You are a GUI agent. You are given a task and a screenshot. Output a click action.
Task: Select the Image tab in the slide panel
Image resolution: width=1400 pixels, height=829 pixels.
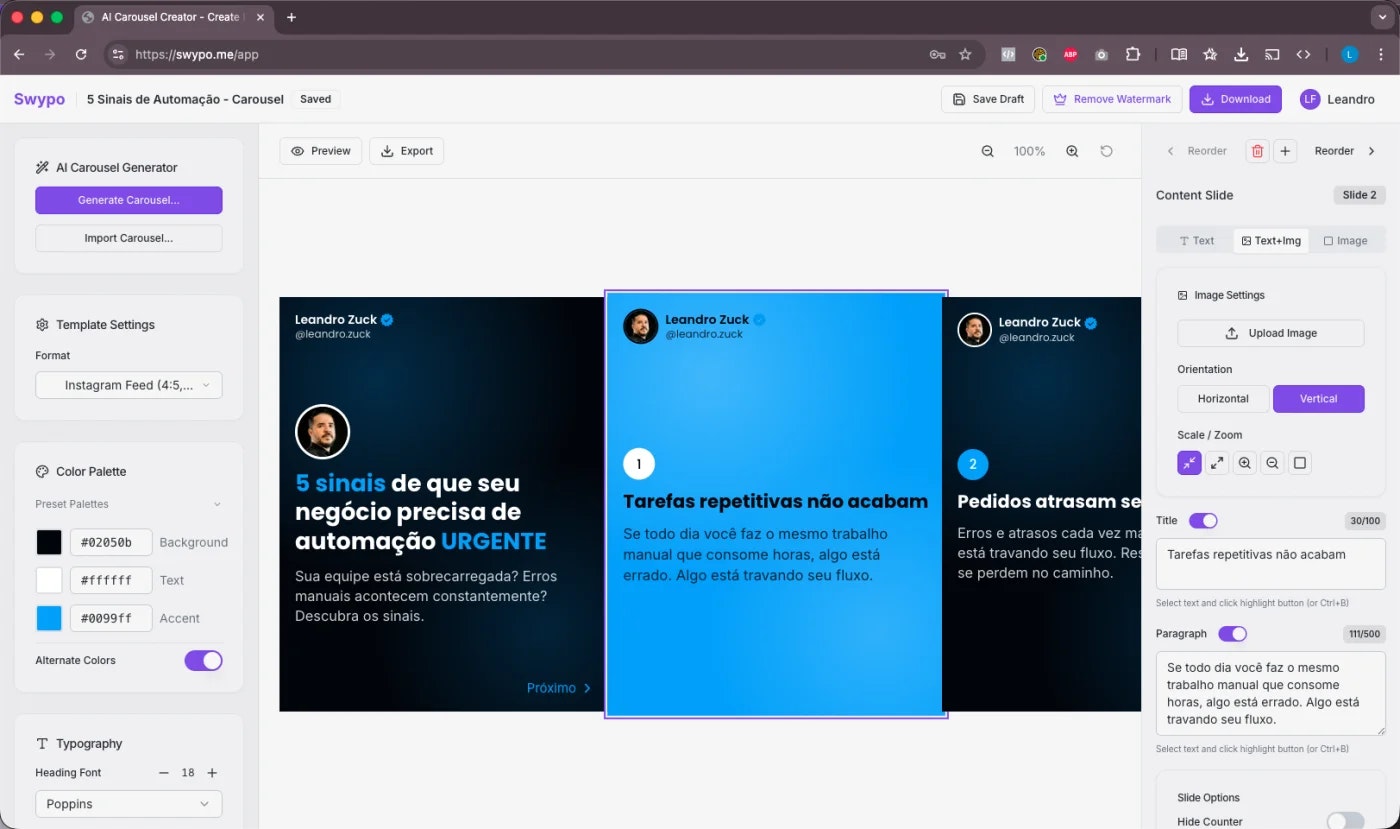tap(1345, 240)
